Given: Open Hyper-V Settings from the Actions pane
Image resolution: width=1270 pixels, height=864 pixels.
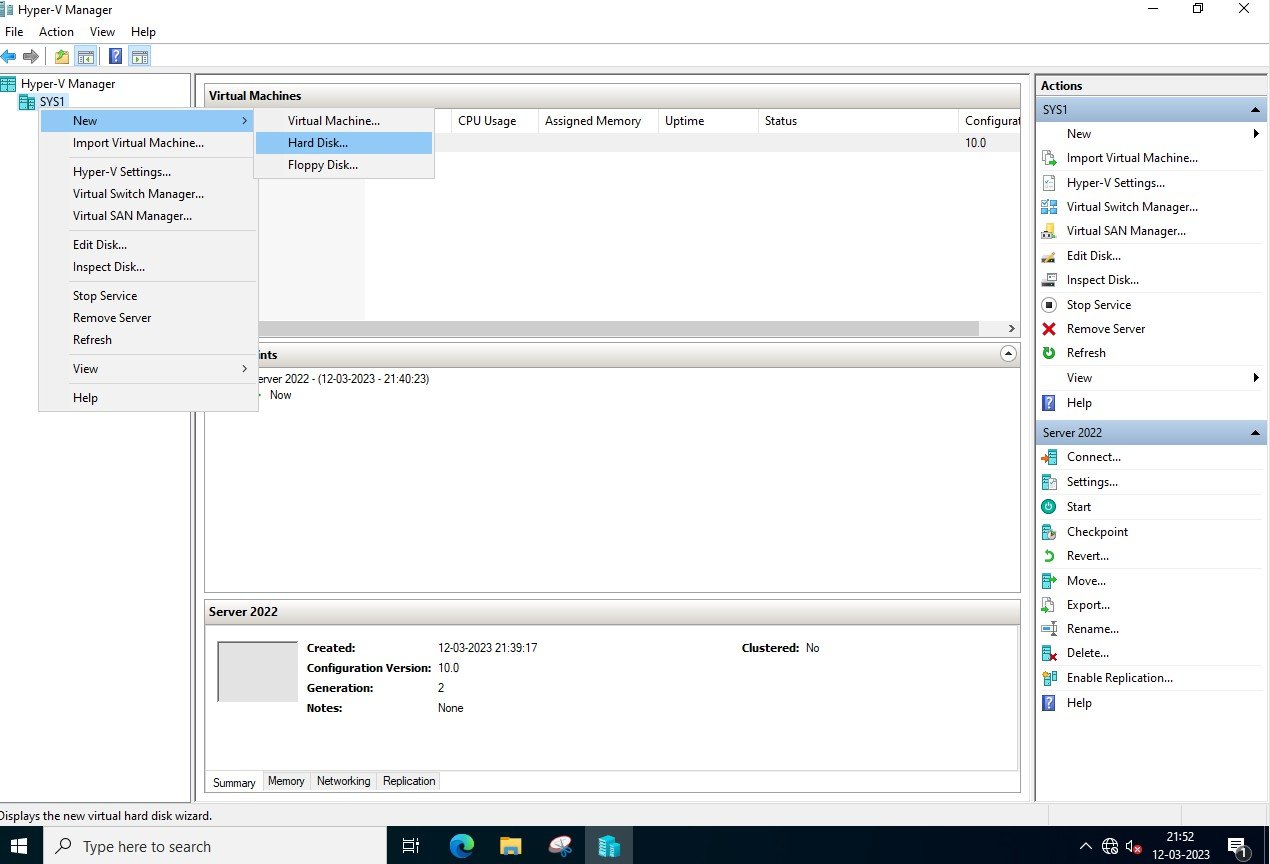Looking at the screenshot, I should [1115, 183].
